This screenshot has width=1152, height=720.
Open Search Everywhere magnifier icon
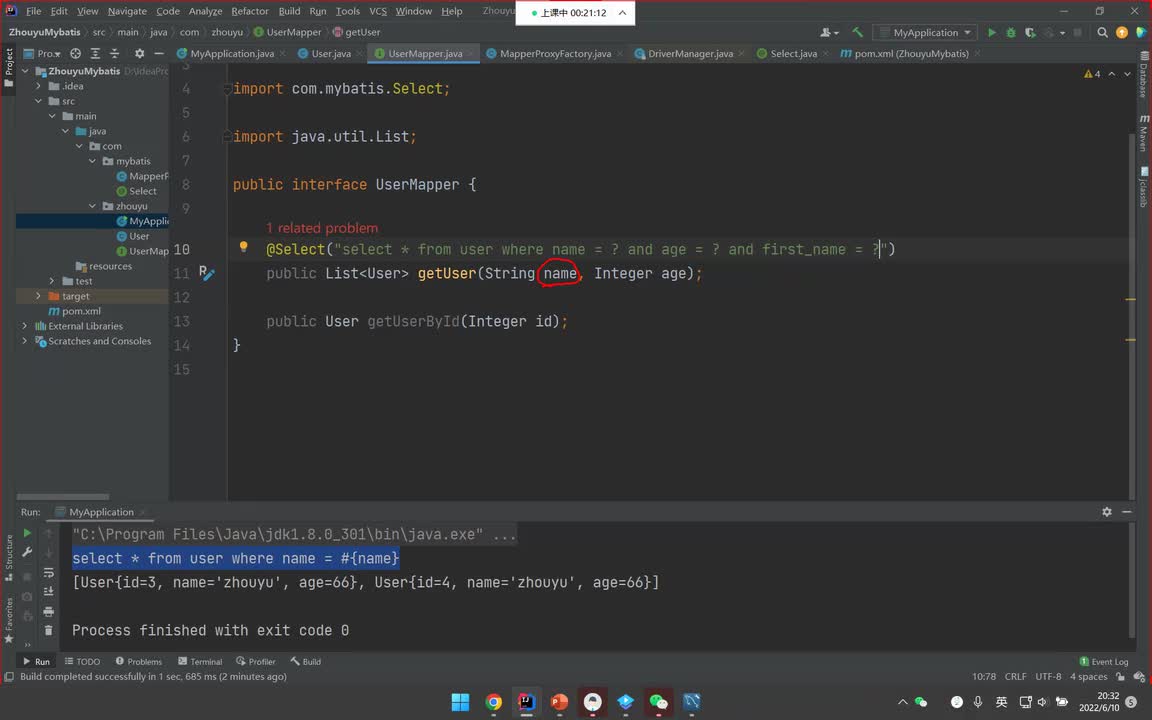pos(1102,32)
